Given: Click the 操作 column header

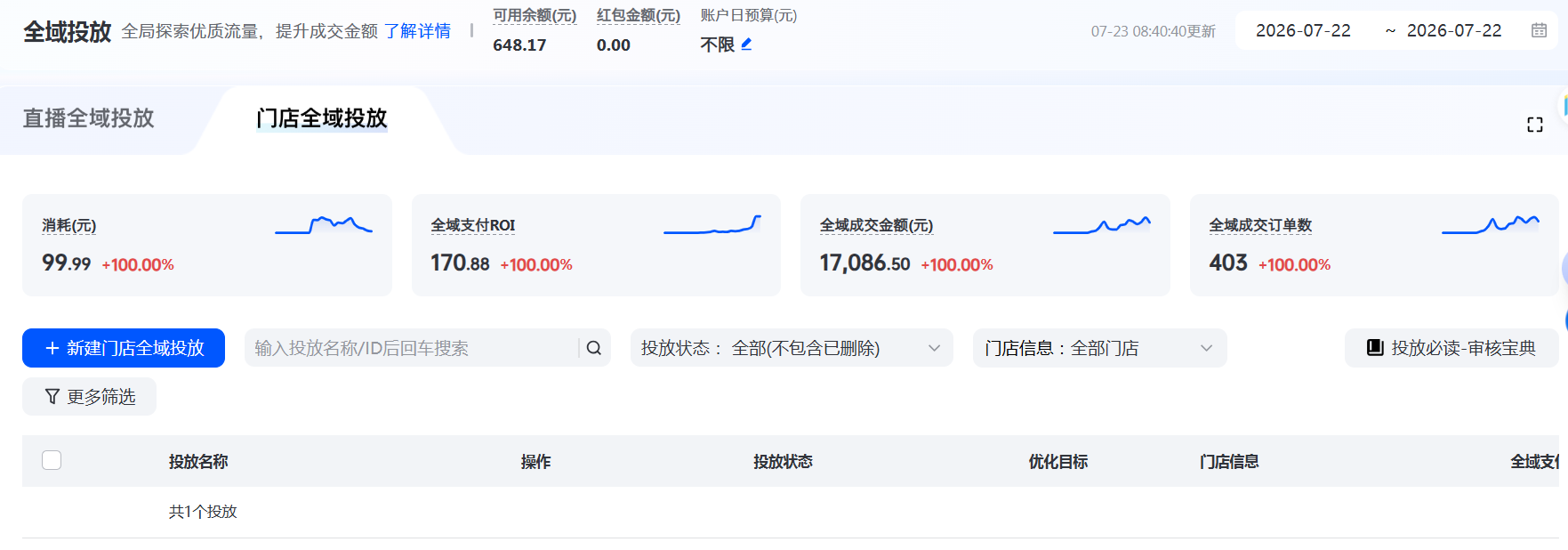Looking at the screenshot, I should [x=536, y=462].
